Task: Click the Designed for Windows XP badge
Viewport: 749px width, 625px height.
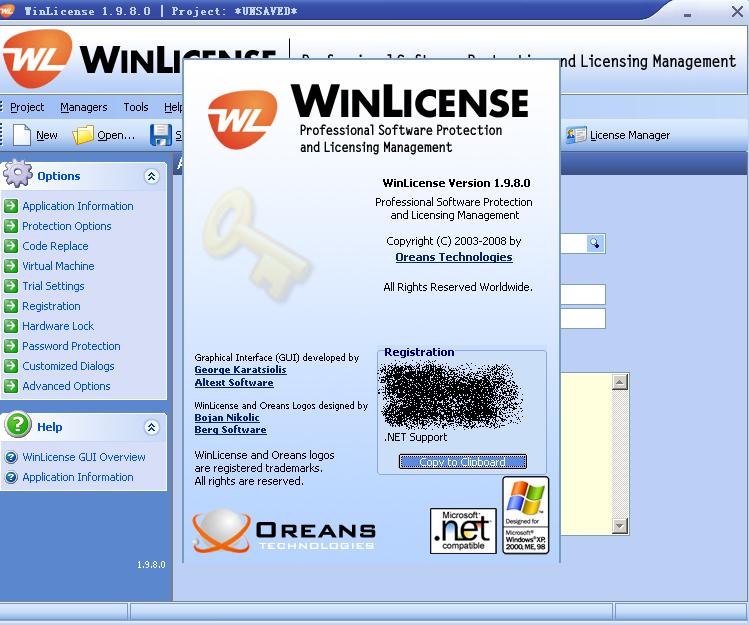Action: tap(525, 515)
